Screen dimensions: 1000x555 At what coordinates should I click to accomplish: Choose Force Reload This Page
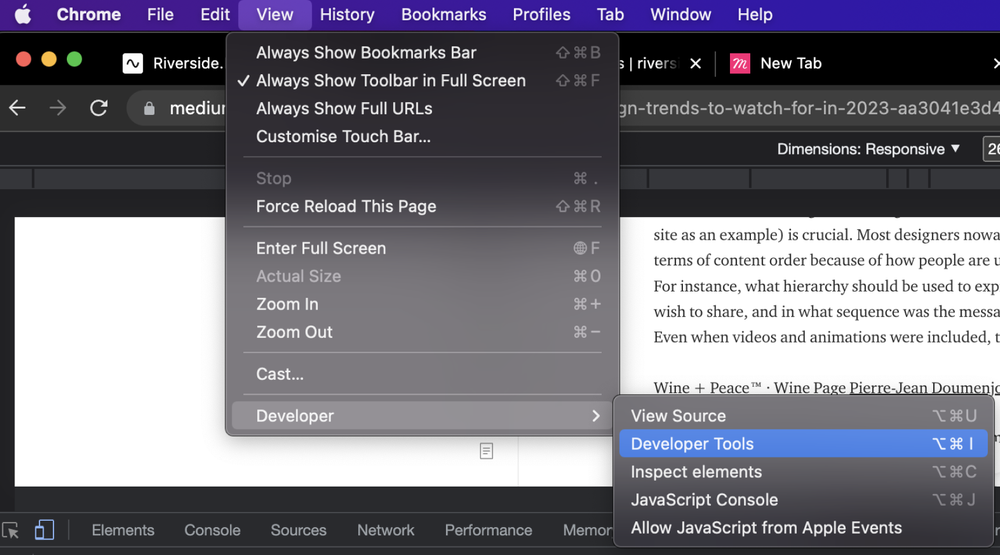coord(422,206)
